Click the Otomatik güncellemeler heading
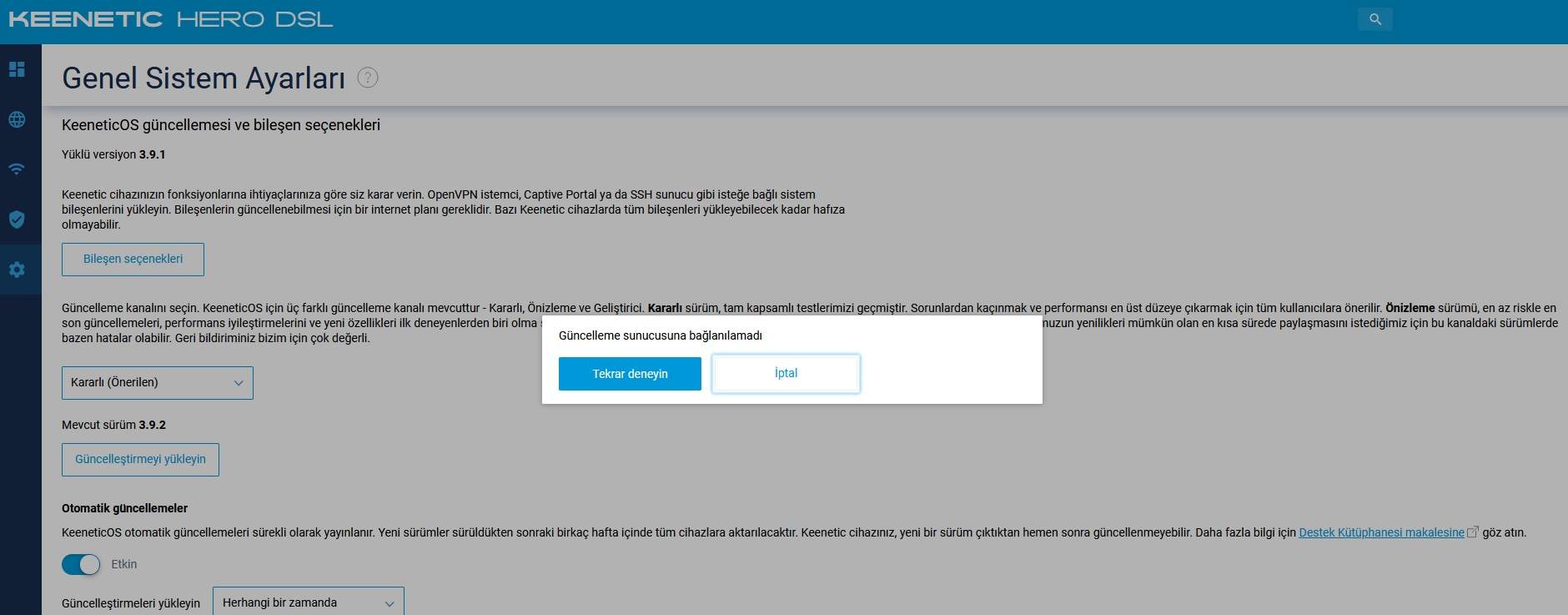The image size is (1568, 615). tap(124, 508)
